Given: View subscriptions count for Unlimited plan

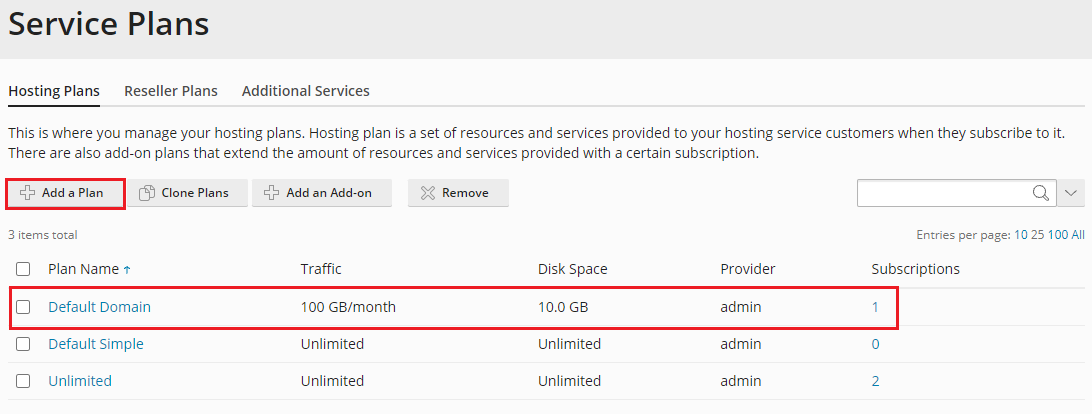Looking at the screenshot, I should 876,381.
